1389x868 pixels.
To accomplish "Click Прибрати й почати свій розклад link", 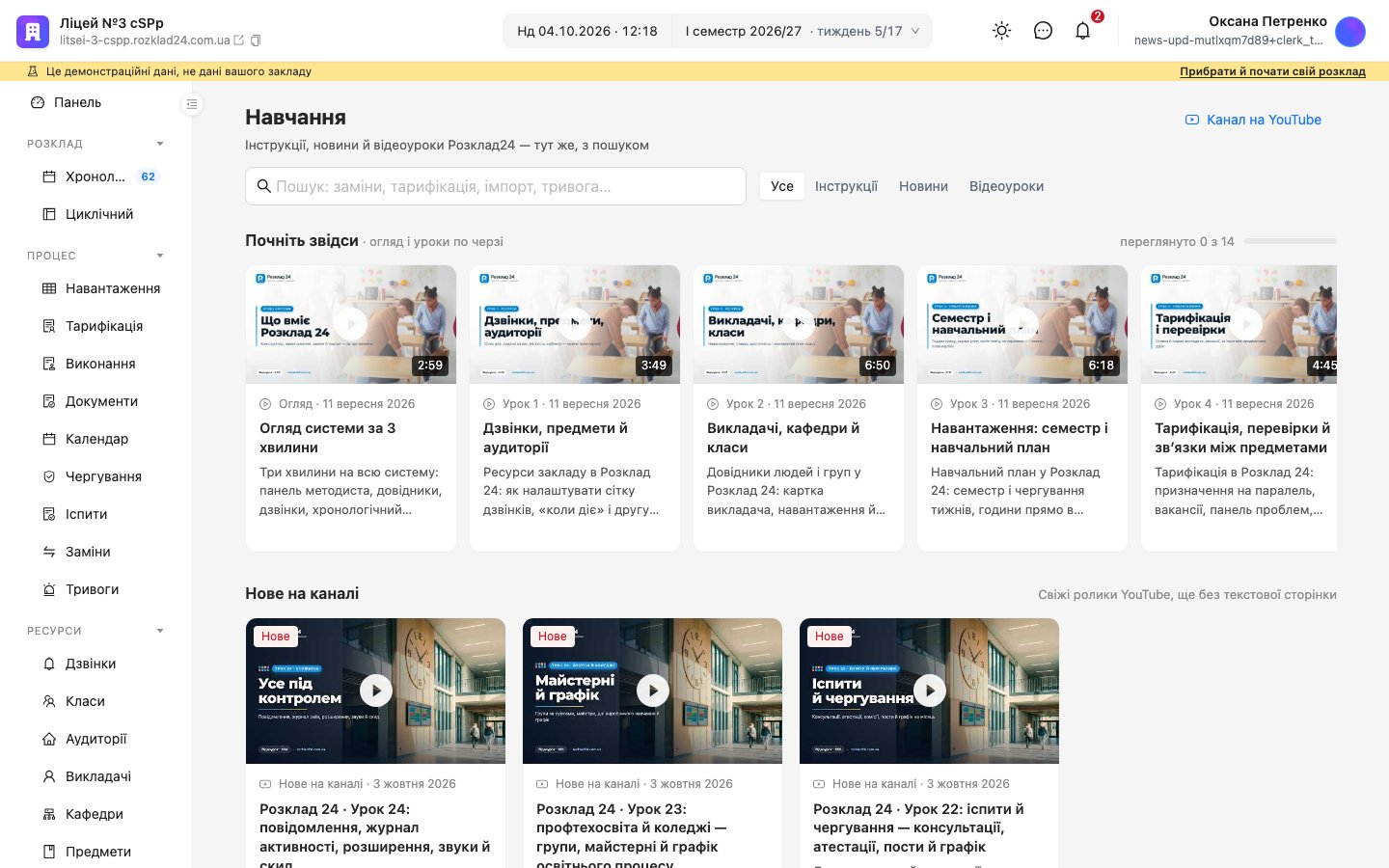I will click(x=1272, y=71).
